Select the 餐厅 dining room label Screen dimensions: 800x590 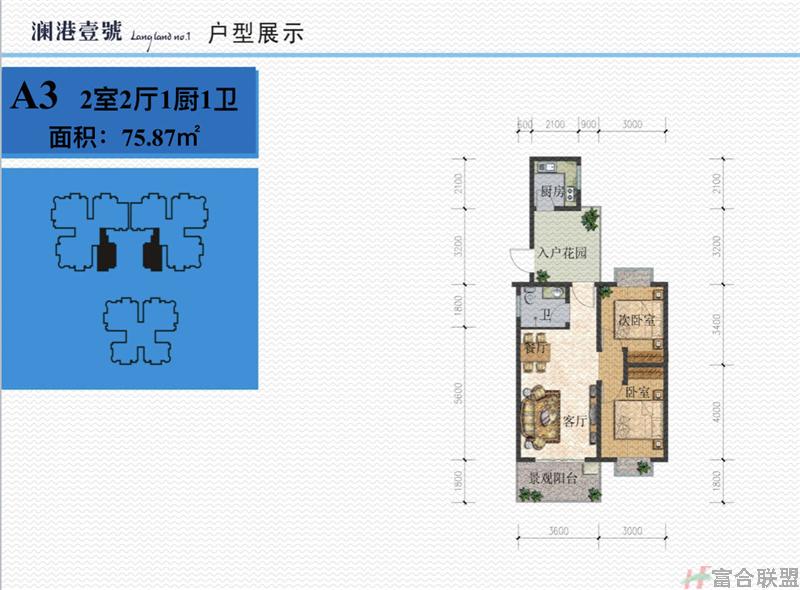pyautogui.click(x=535, y=348)
